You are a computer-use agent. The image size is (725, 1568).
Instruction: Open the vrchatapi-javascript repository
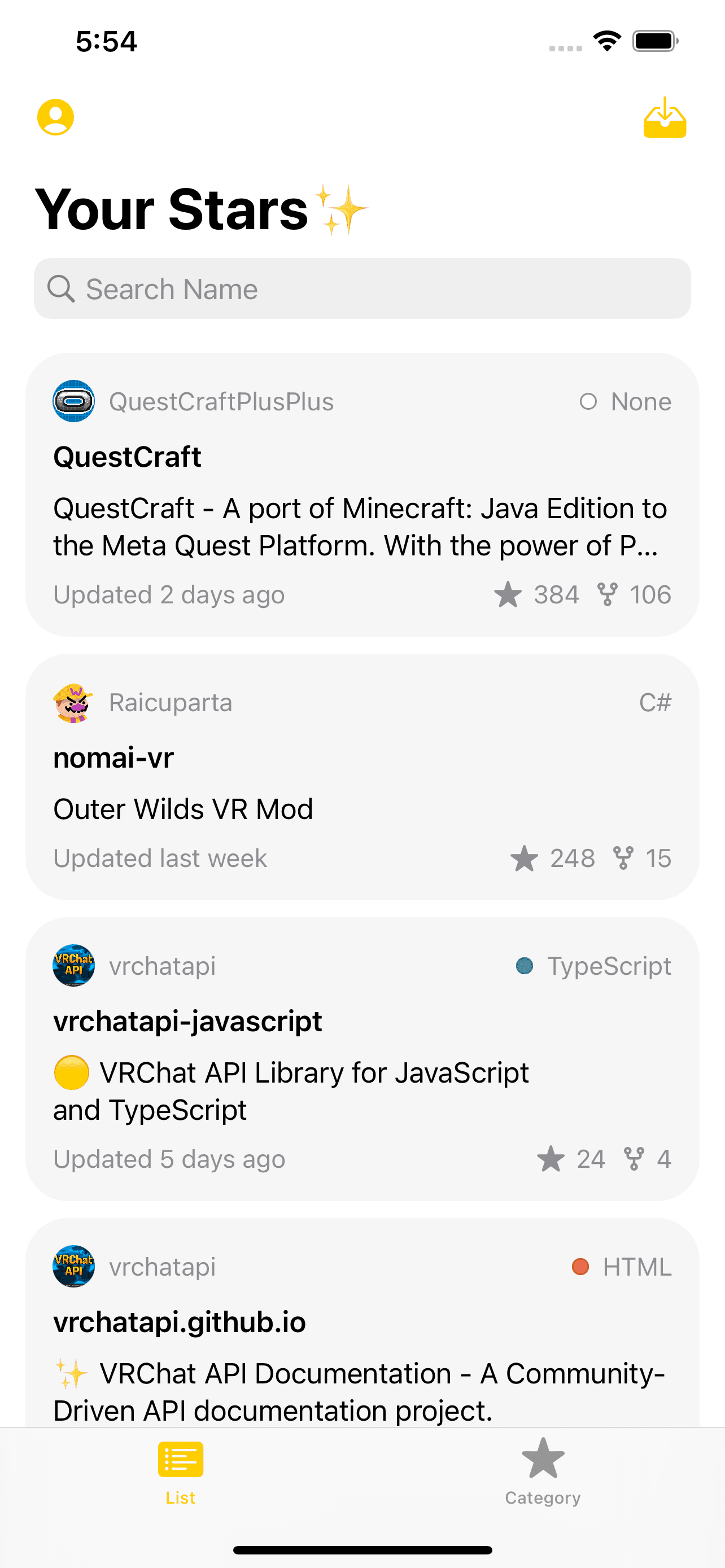point(187,1022)
